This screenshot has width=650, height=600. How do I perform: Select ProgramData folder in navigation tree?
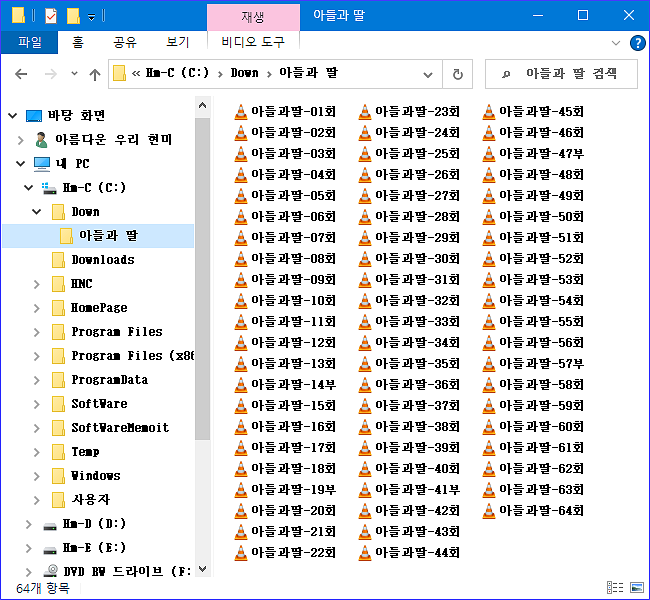(x=109, y=380)
